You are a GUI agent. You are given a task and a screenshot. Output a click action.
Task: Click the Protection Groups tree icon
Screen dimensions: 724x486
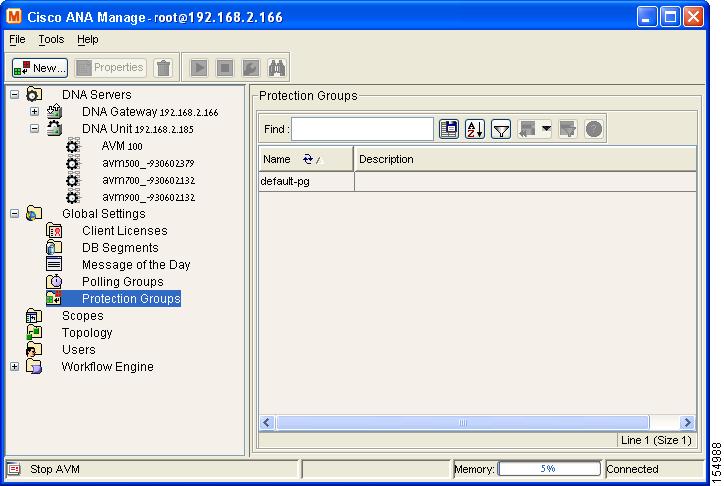(x=54, y=298)
